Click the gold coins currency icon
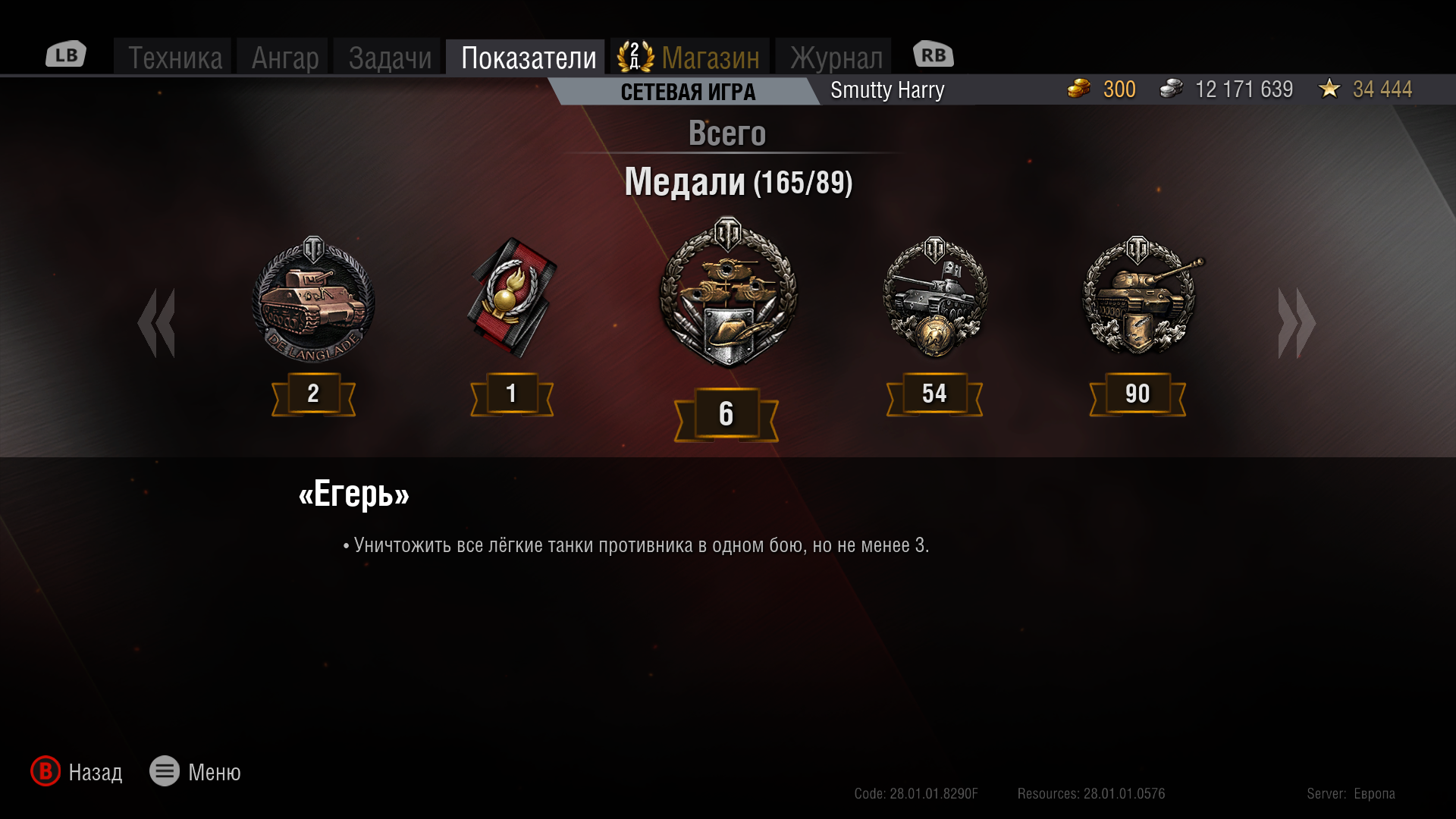 (x=1078, y=89)
